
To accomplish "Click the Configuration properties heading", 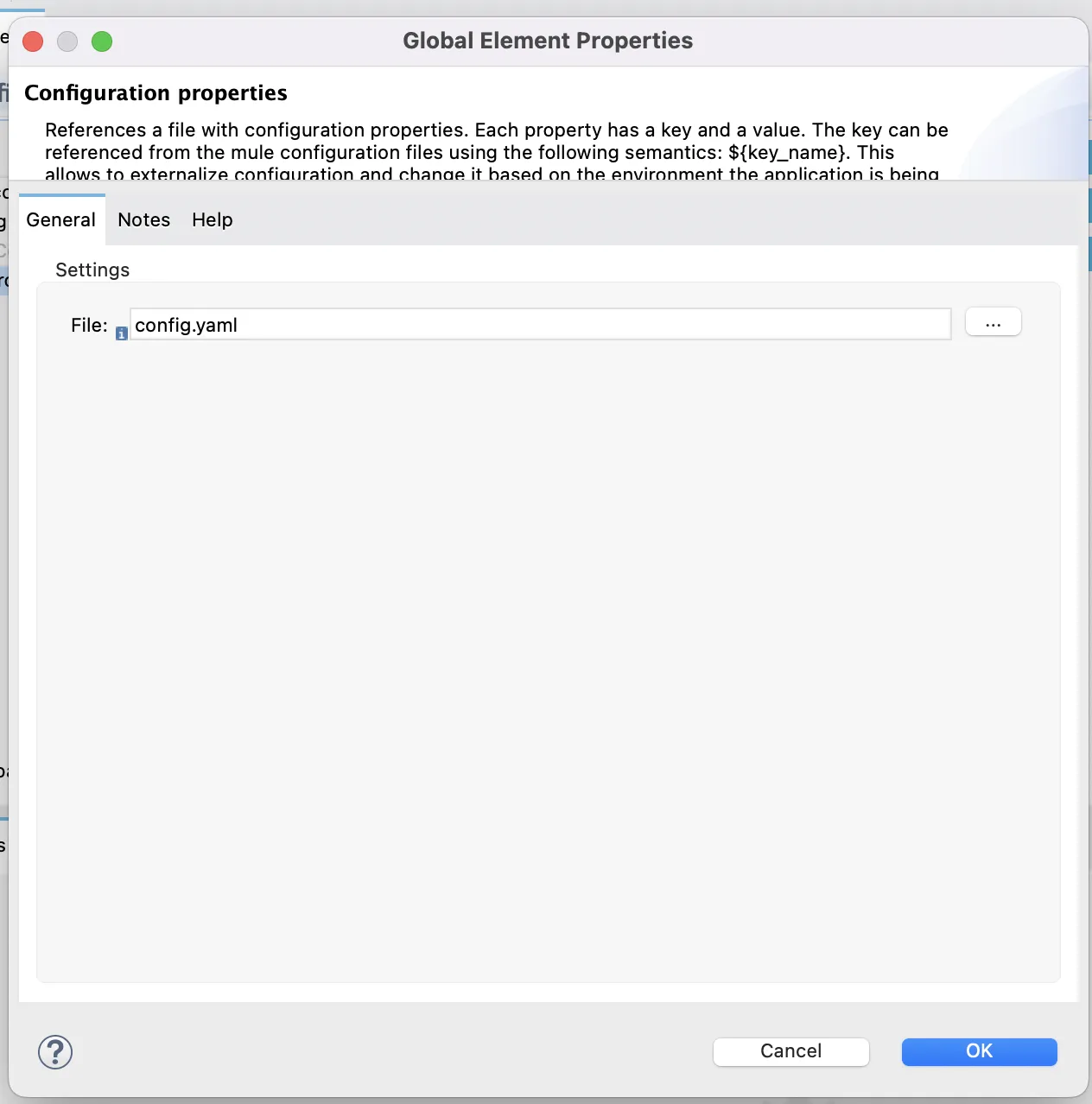I will coord(156,92).
